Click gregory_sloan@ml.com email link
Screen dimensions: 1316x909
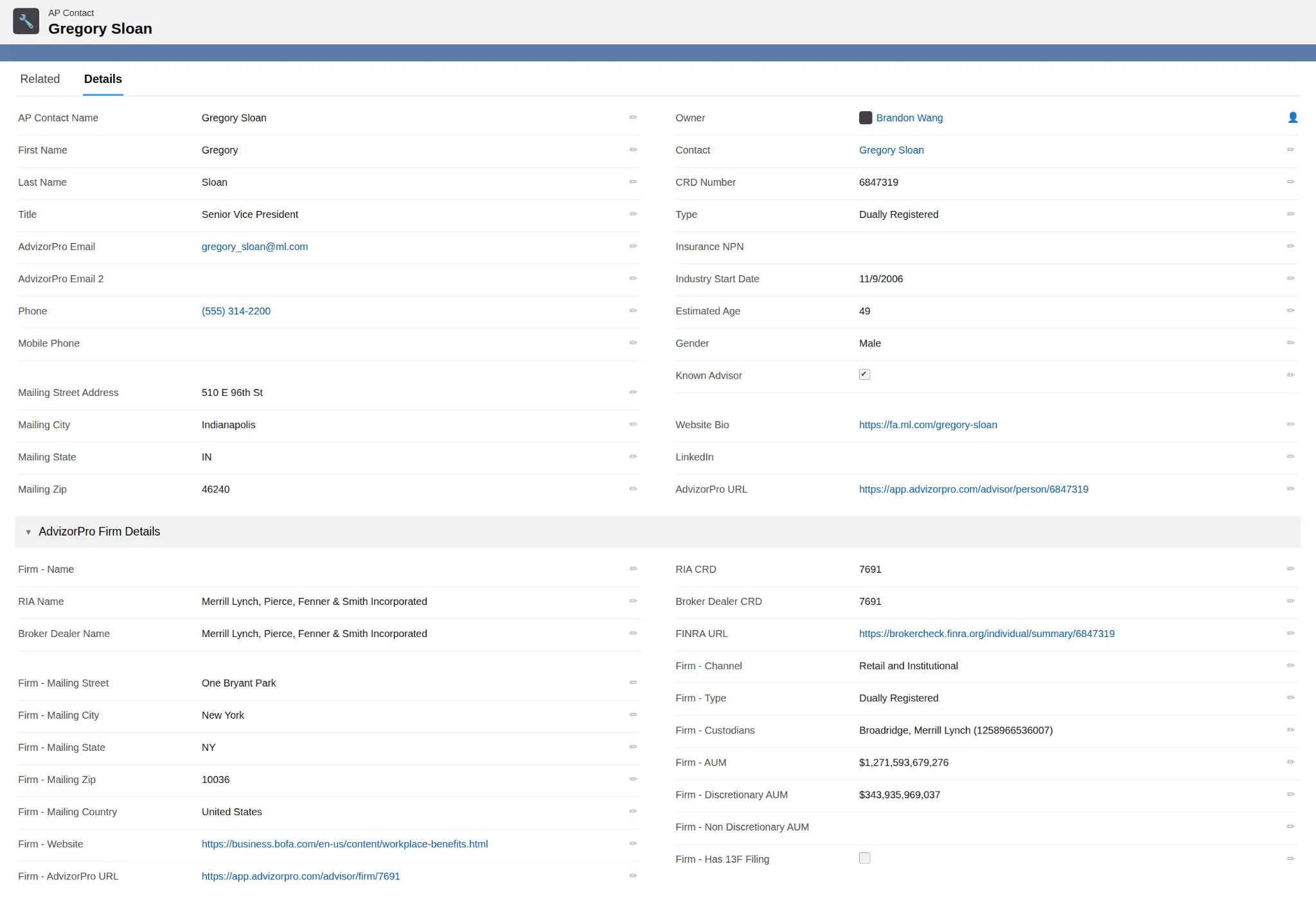tap(254, 246)
